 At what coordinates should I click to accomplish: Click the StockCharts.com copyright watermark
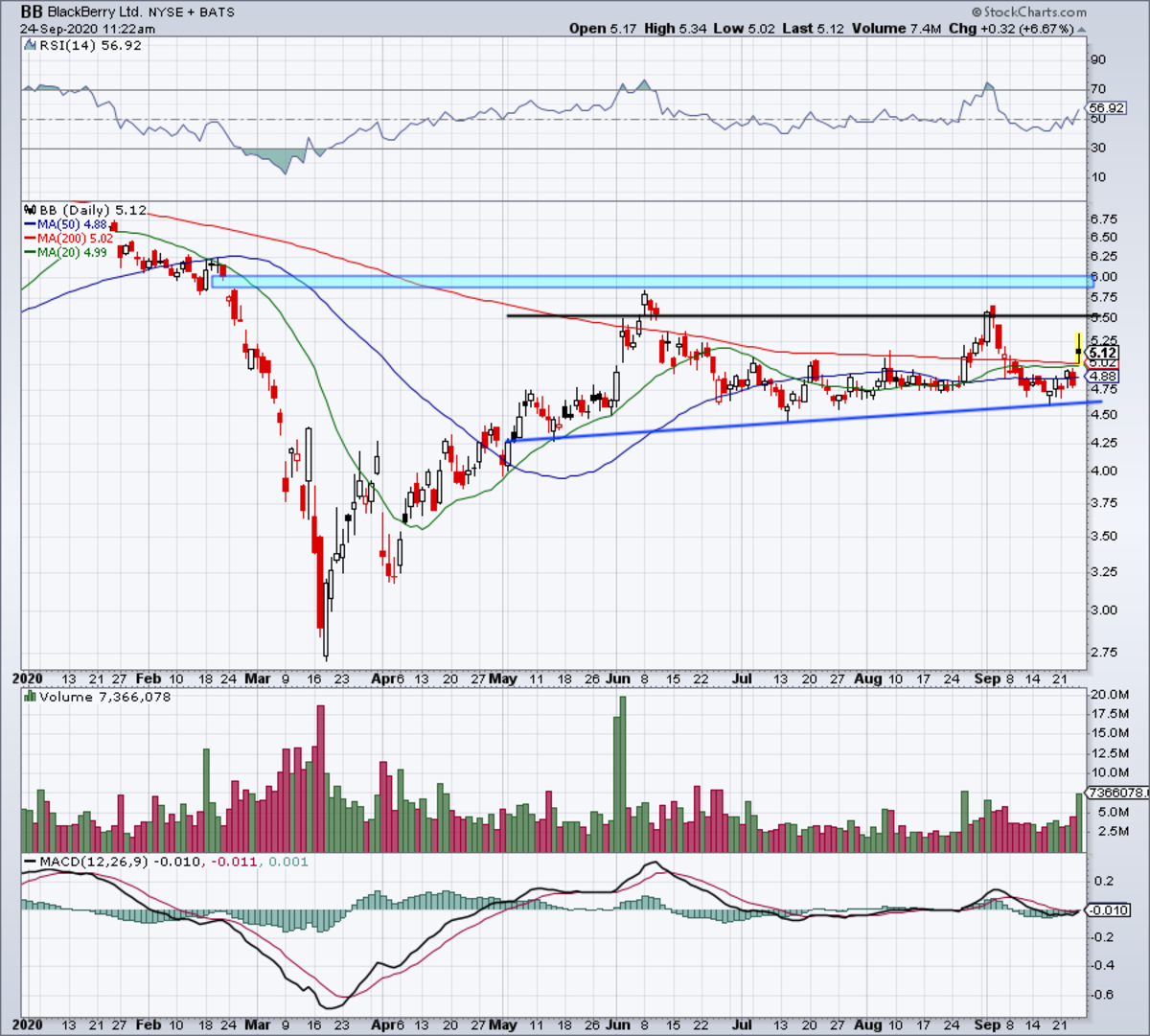point(1028,12)
